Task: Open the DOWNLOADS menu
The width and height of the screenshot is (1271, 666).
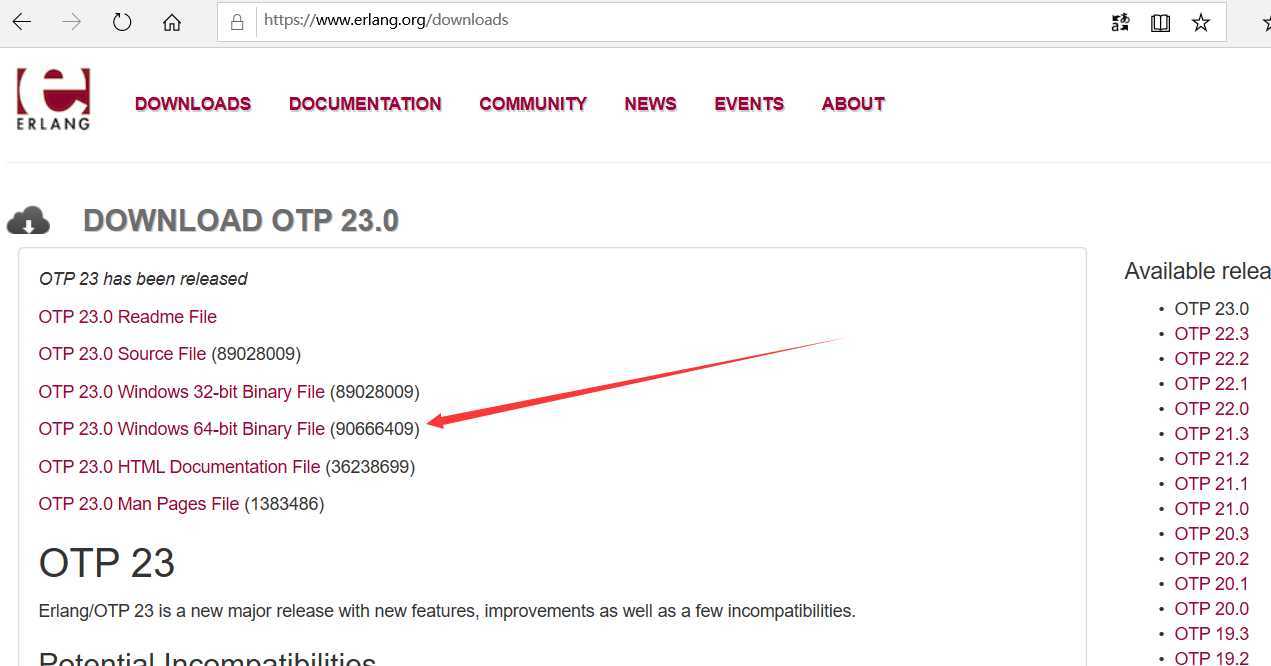Action: [x=193, y=104]
